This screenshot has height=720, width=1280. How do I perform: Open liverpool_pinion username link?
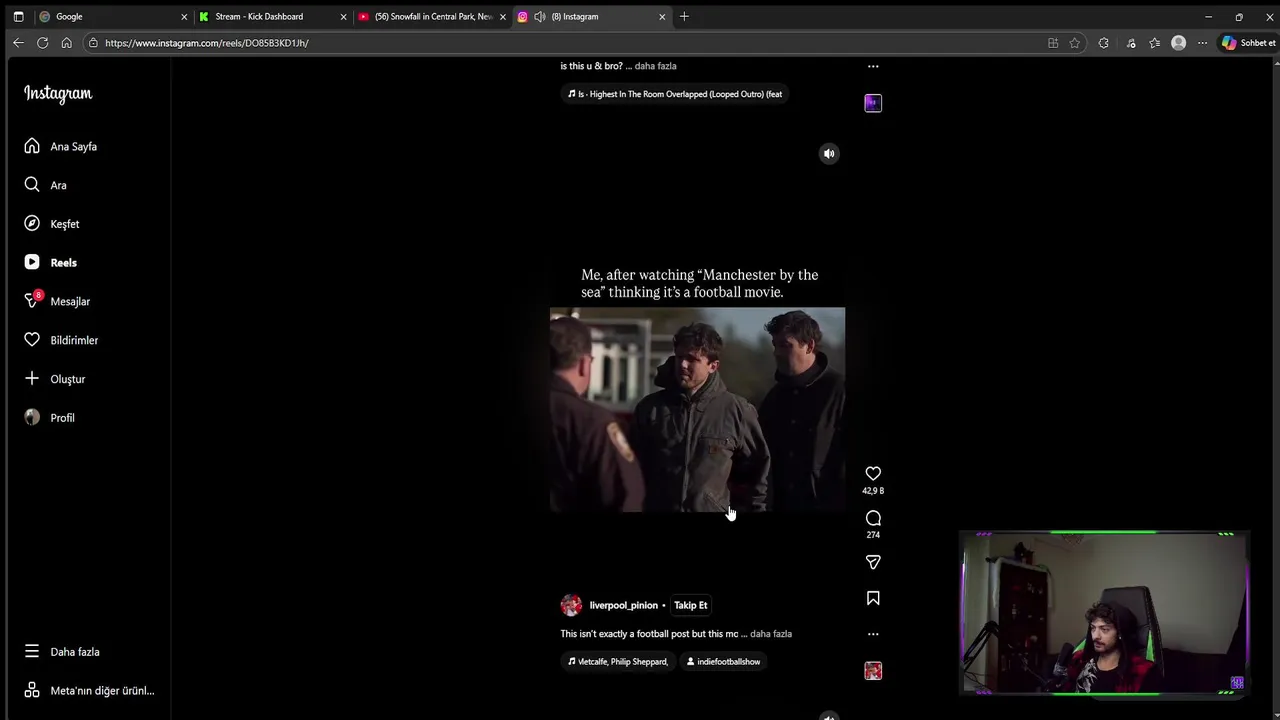(x=623, y=605)
